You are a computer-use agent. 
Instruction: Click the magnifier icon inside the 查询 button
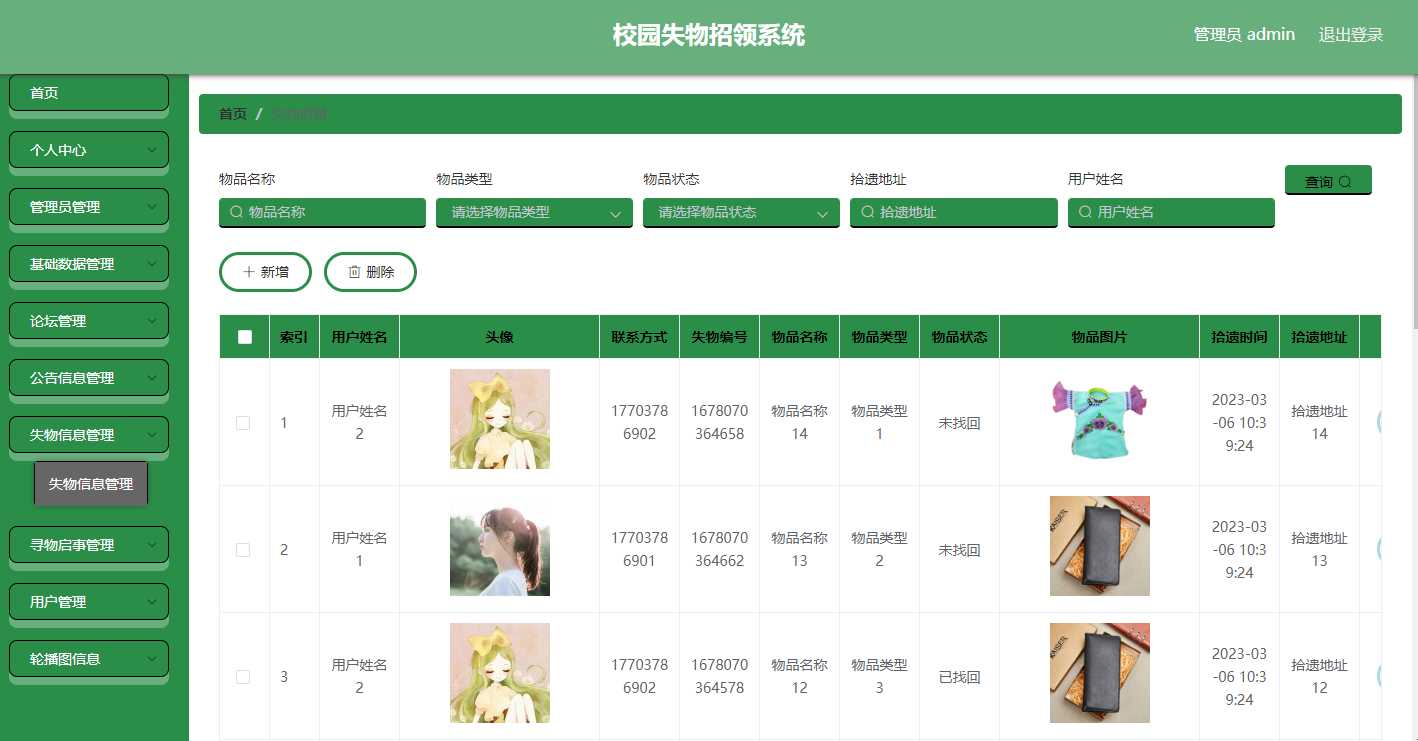pos(1343,180)
